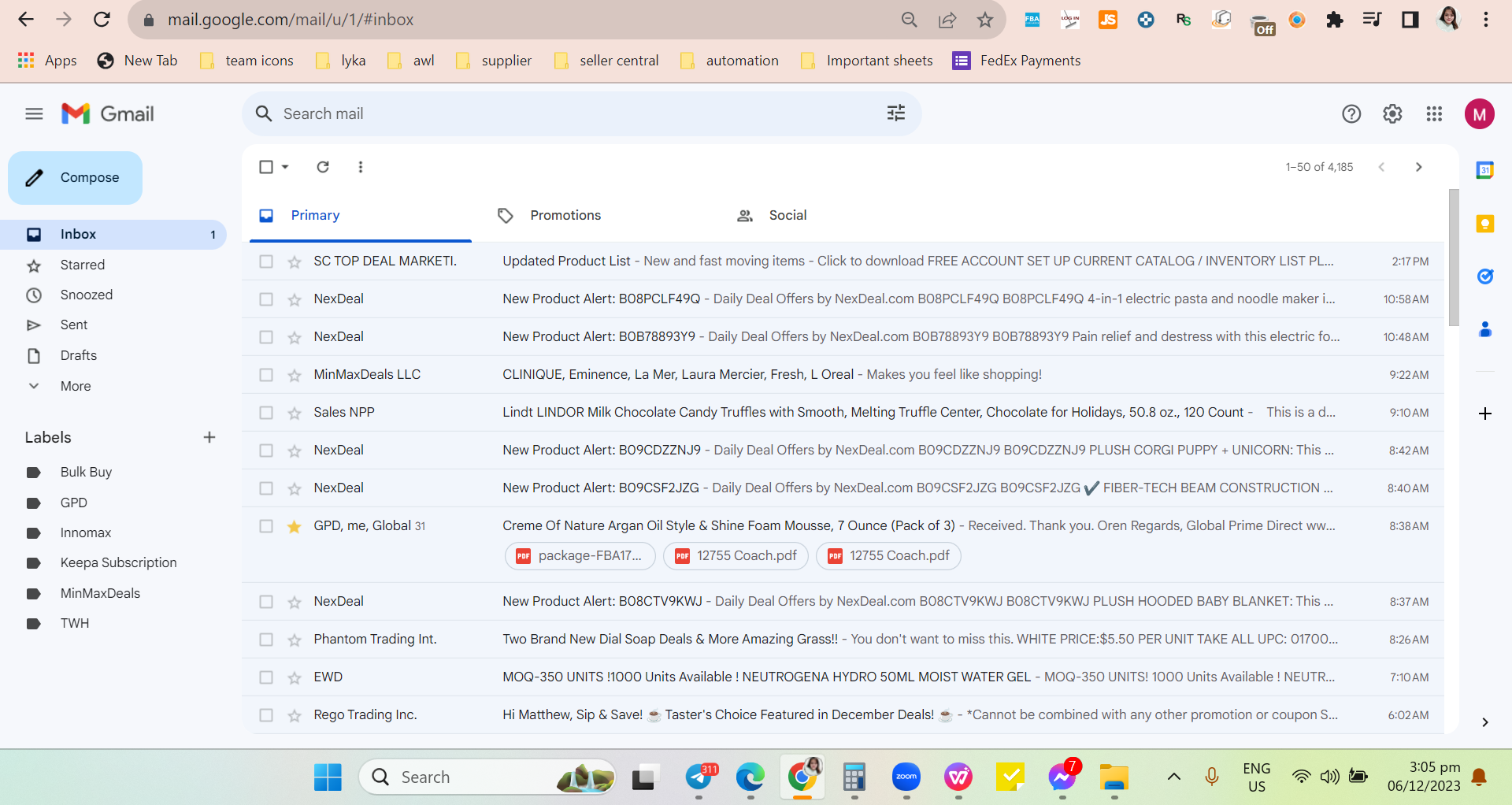Viewport: 1512px width, 805px height.
Task: Open the select dropdown arrow beside checkbox
Action: click(x=285, y=167)
